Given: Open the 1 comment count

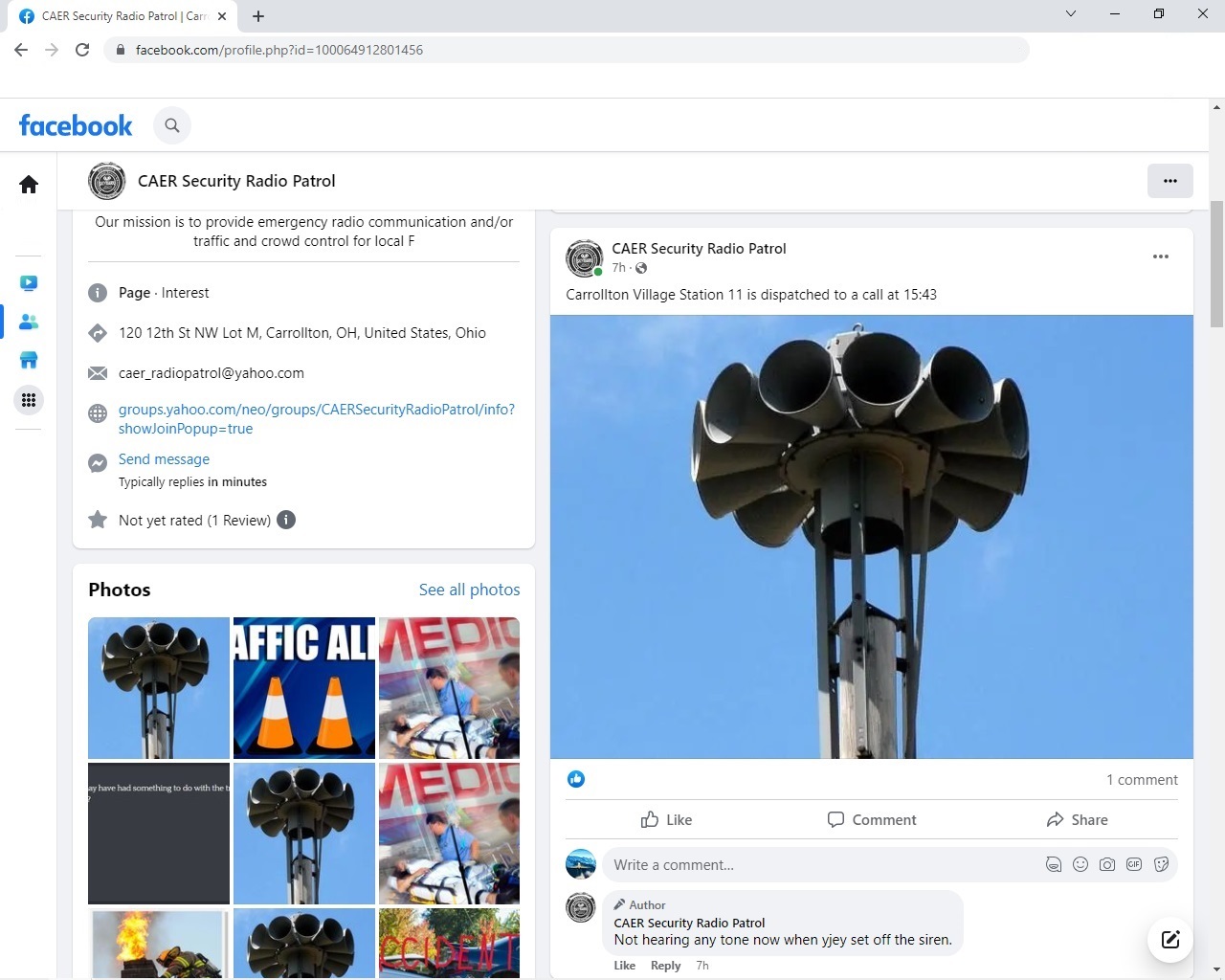Looking at the screenshot, I should pyautogui.click(x=1142, y=780).
